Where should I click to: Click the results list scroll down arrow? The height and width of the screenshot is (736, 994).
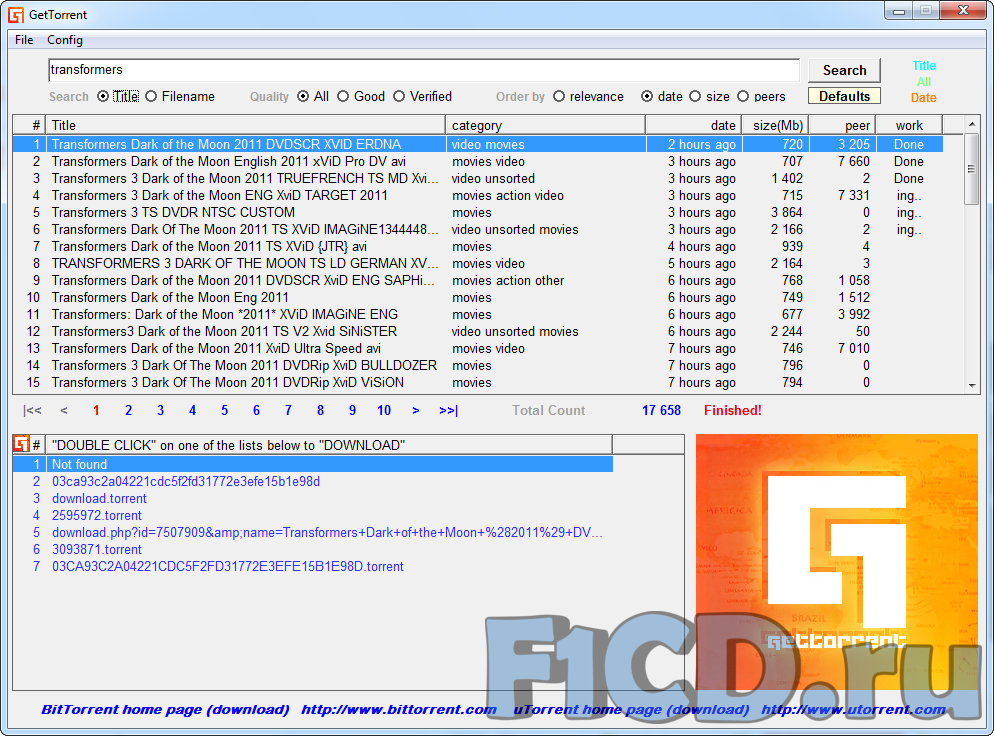[x=972, y=385]
